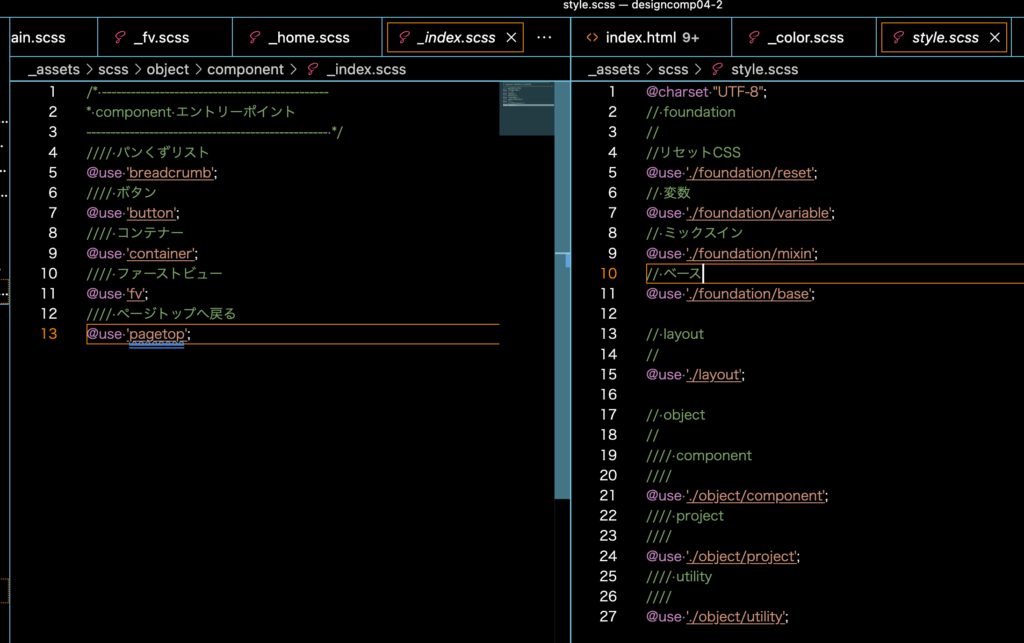Follow the './object/utility' import link
1024x643 pixels.
click(x=736, y=616)
